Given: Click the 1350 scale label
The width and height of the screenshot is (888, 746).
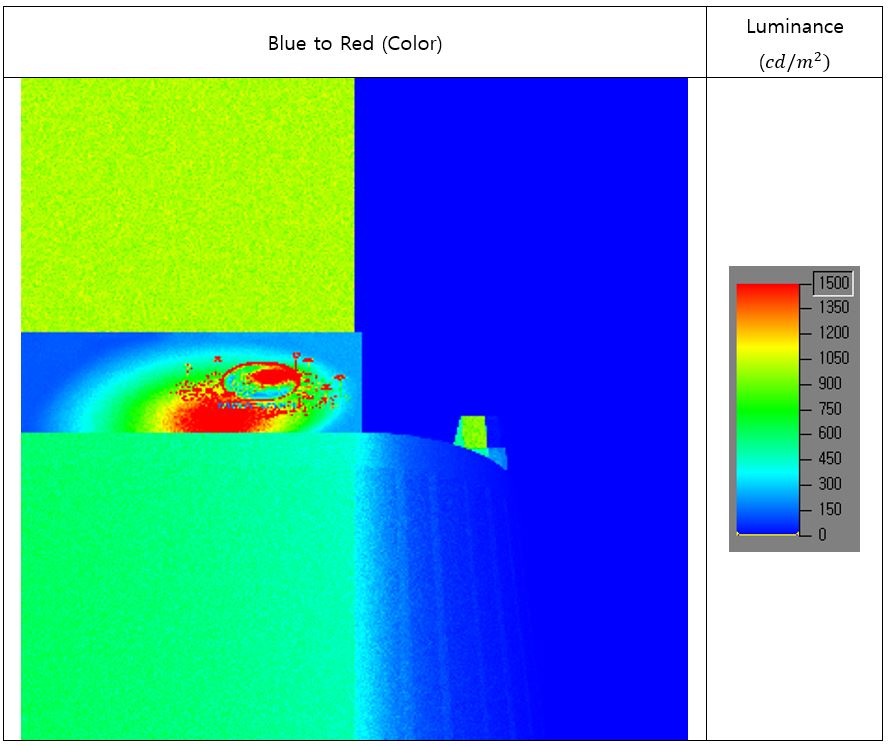Looking at the screenshot, I should point(834,308).
